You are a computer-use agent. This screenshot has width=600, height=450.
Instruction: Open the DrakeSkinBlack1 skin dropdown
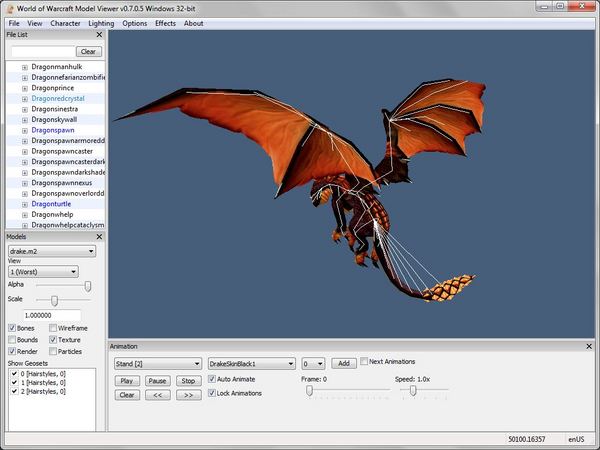(251, 364)
